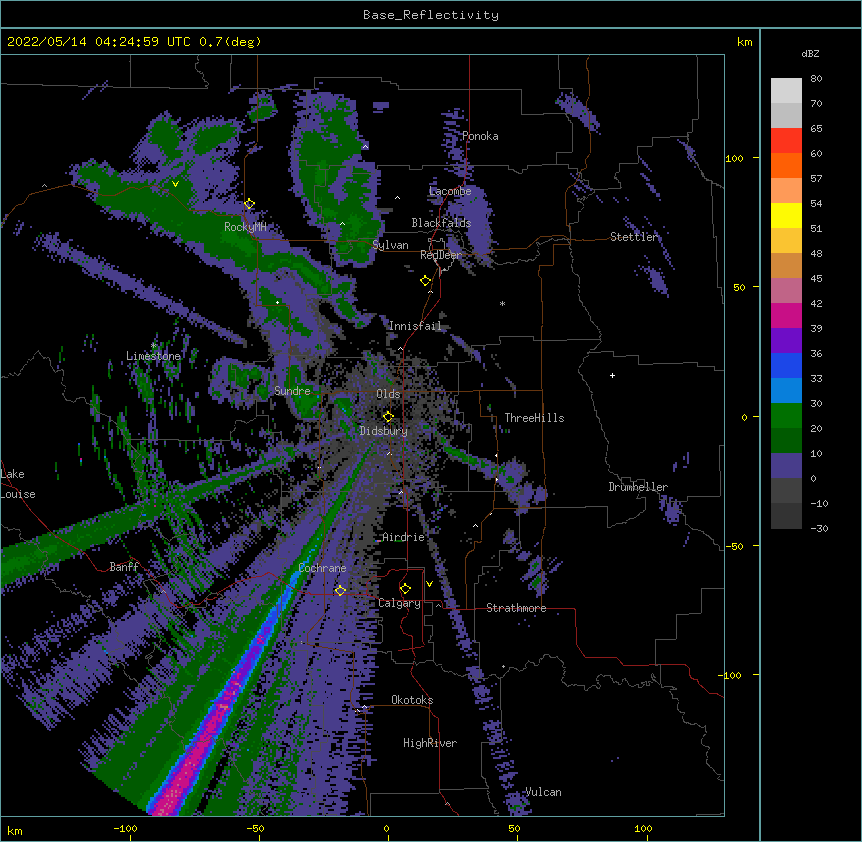Click the Stettler city label
Viewport: 862px width, 842px height.
(x=634, y=237)
